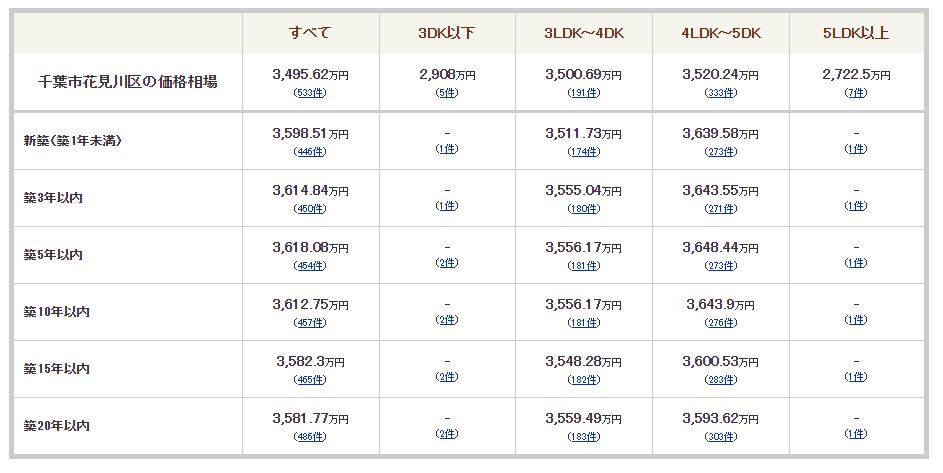943x473 pixels.
Task: Select the 4LDK~5DK column header
Action: (720, 33)
